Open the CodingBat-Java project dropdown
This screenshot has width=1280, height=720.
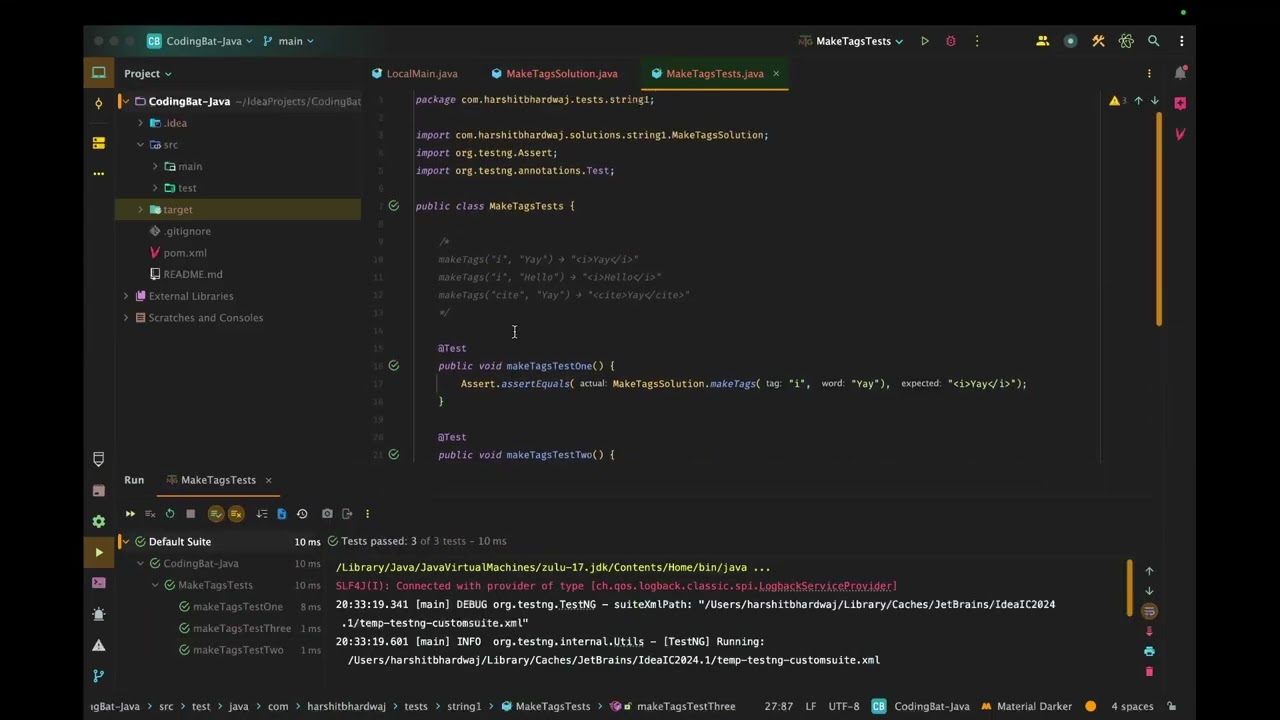pyautogui.click(x=200, y=41)
